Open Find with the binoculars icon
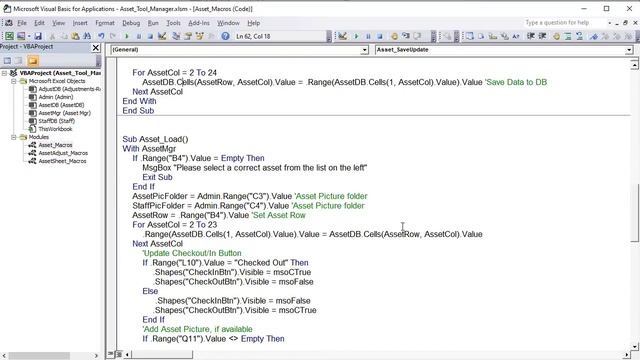 pos(87,36)
